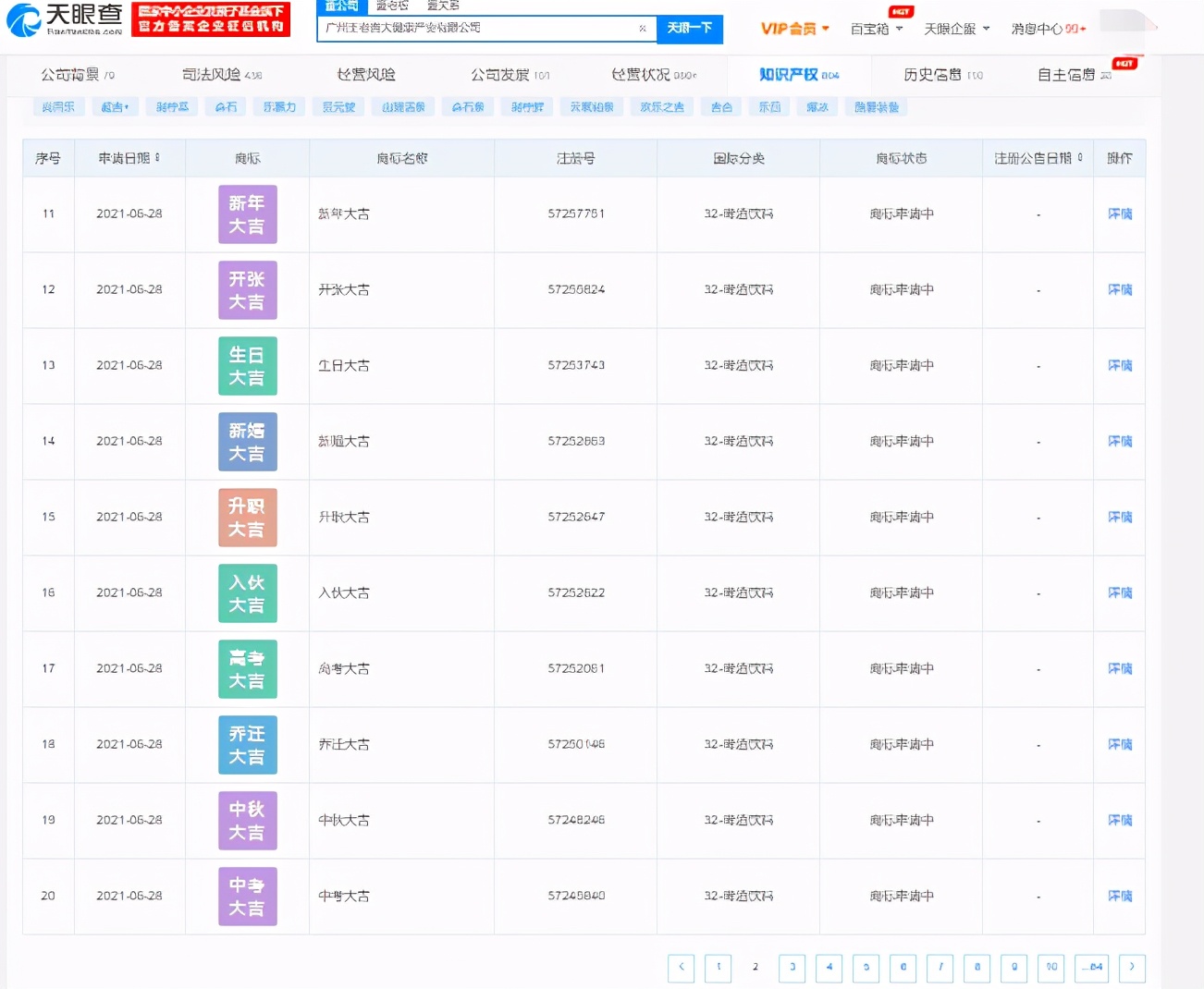Open the green 生日大吉 trademark image

(247, 366)
